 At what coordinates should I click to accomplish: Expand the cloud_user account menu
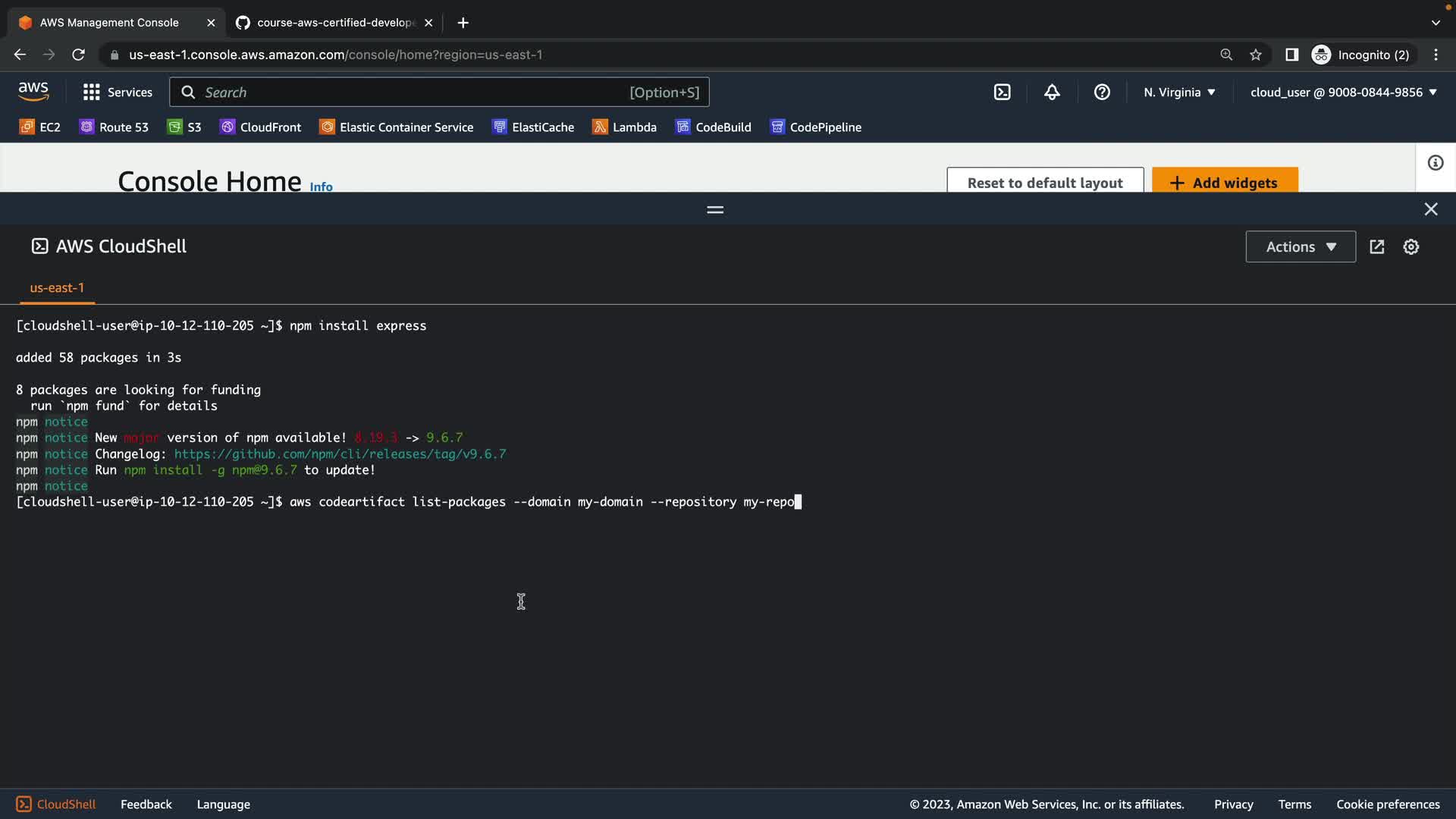point(1343,93)
